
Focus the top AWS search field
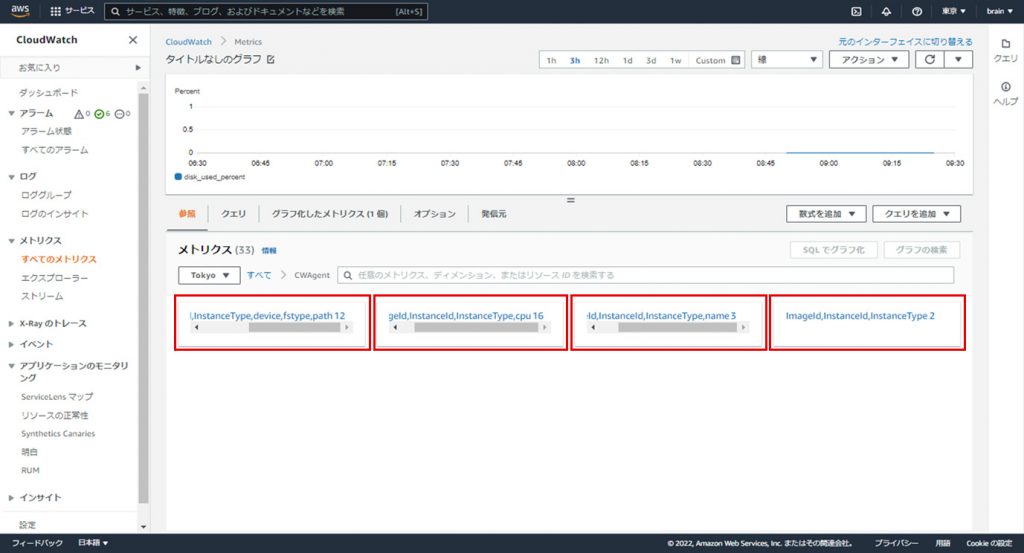(x=266, y=11)
